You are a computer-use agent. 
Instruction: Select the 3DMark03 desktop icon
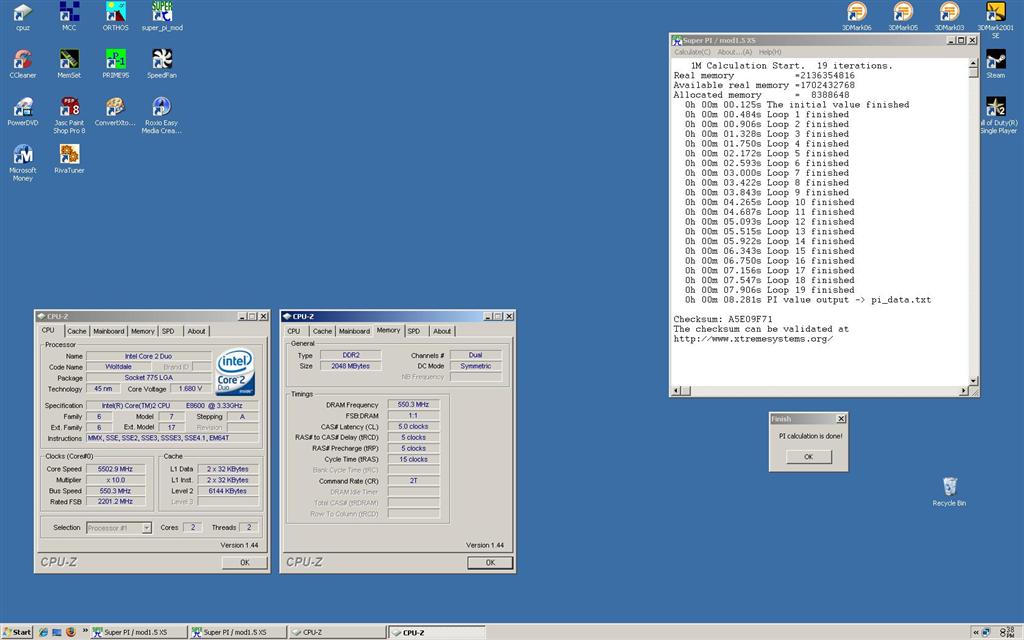coord(950,16)
